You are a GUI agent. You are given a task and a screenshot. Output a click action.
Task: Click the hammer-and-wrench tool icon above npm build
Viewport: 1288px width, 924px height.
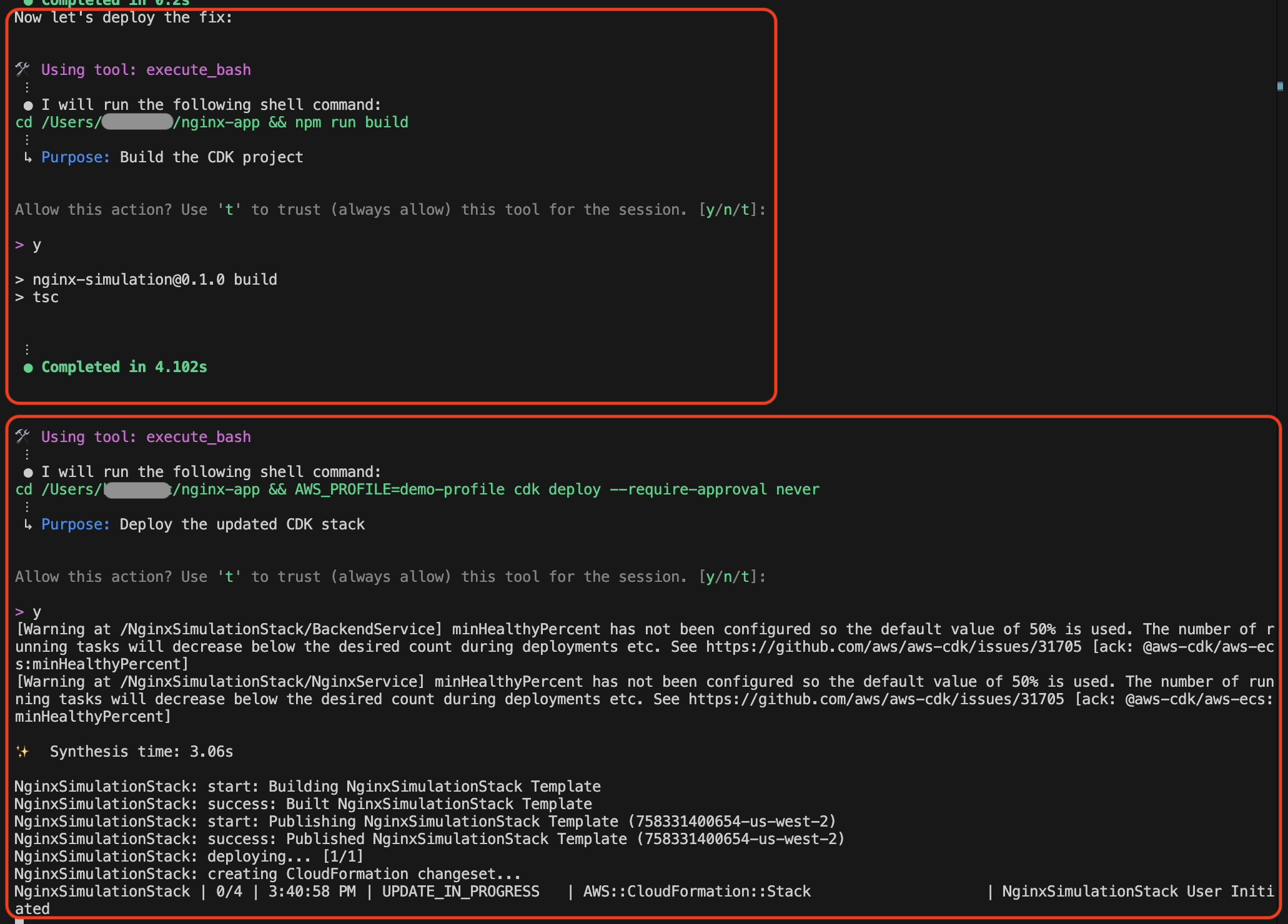tap(23, 69)
